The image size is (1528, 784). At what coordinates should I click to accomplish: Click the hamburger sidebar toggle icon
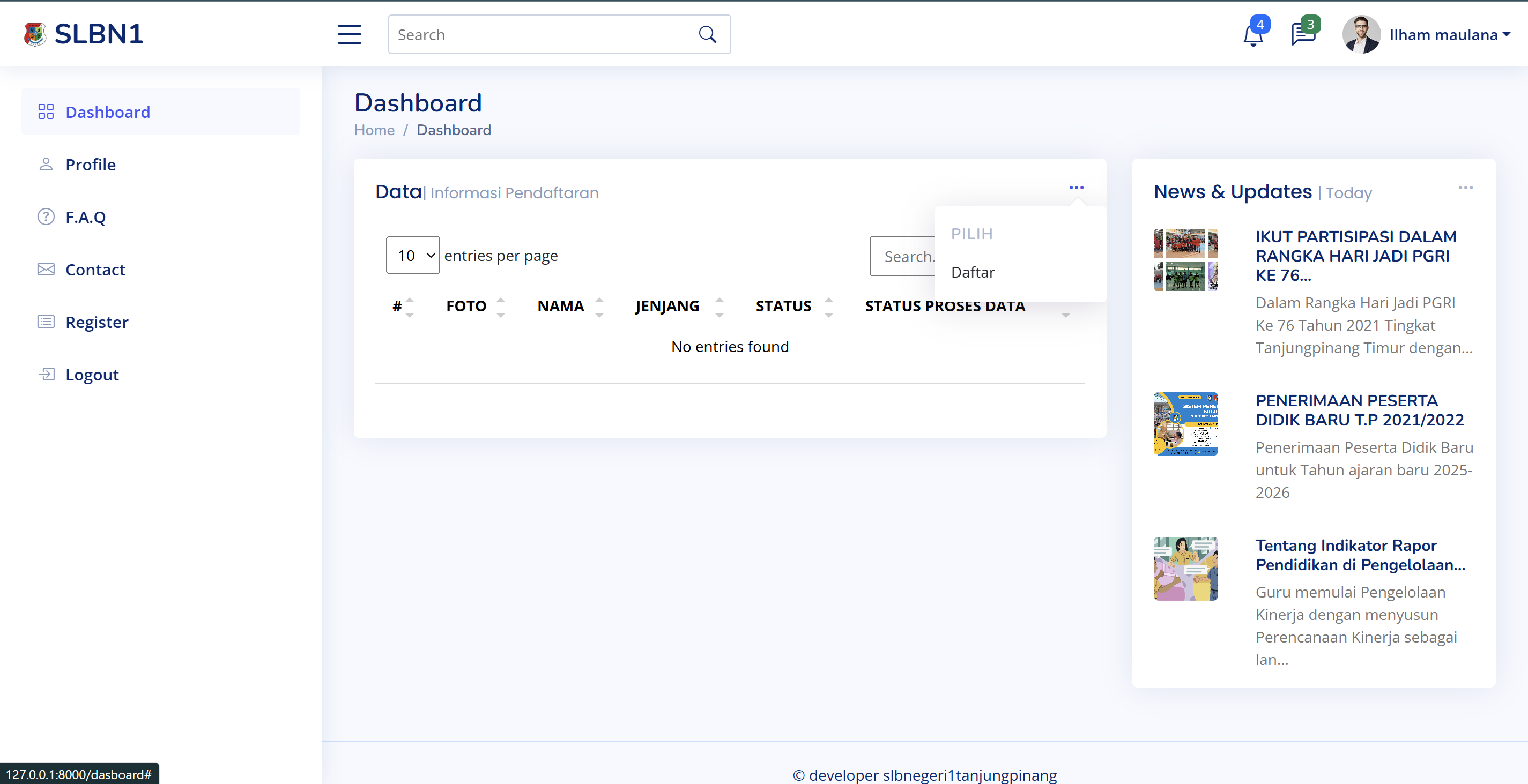pos(349,34)
